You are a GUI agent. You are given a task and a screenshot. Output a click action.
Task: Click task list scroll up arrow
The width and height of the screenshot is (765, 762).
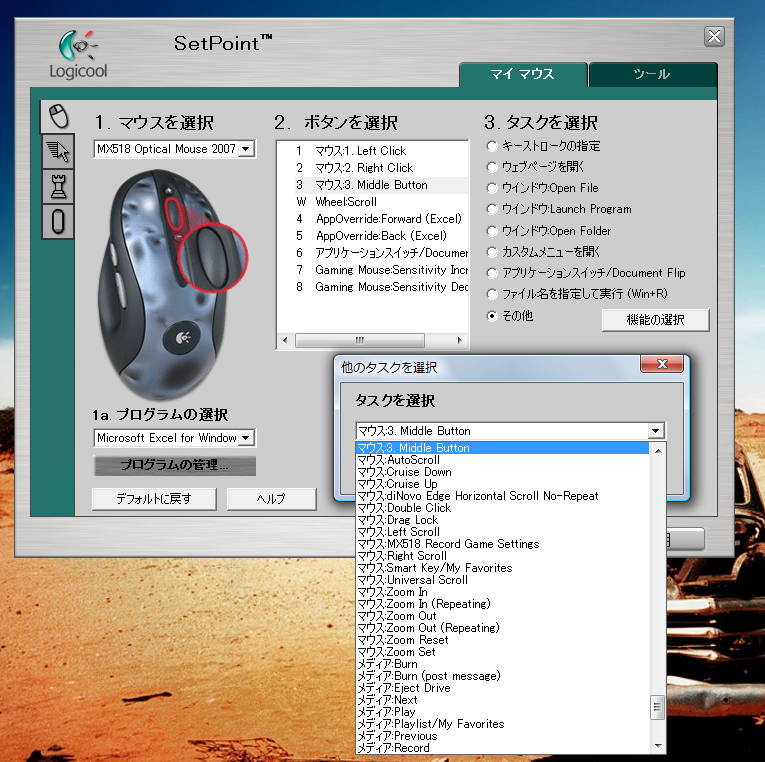658,451
